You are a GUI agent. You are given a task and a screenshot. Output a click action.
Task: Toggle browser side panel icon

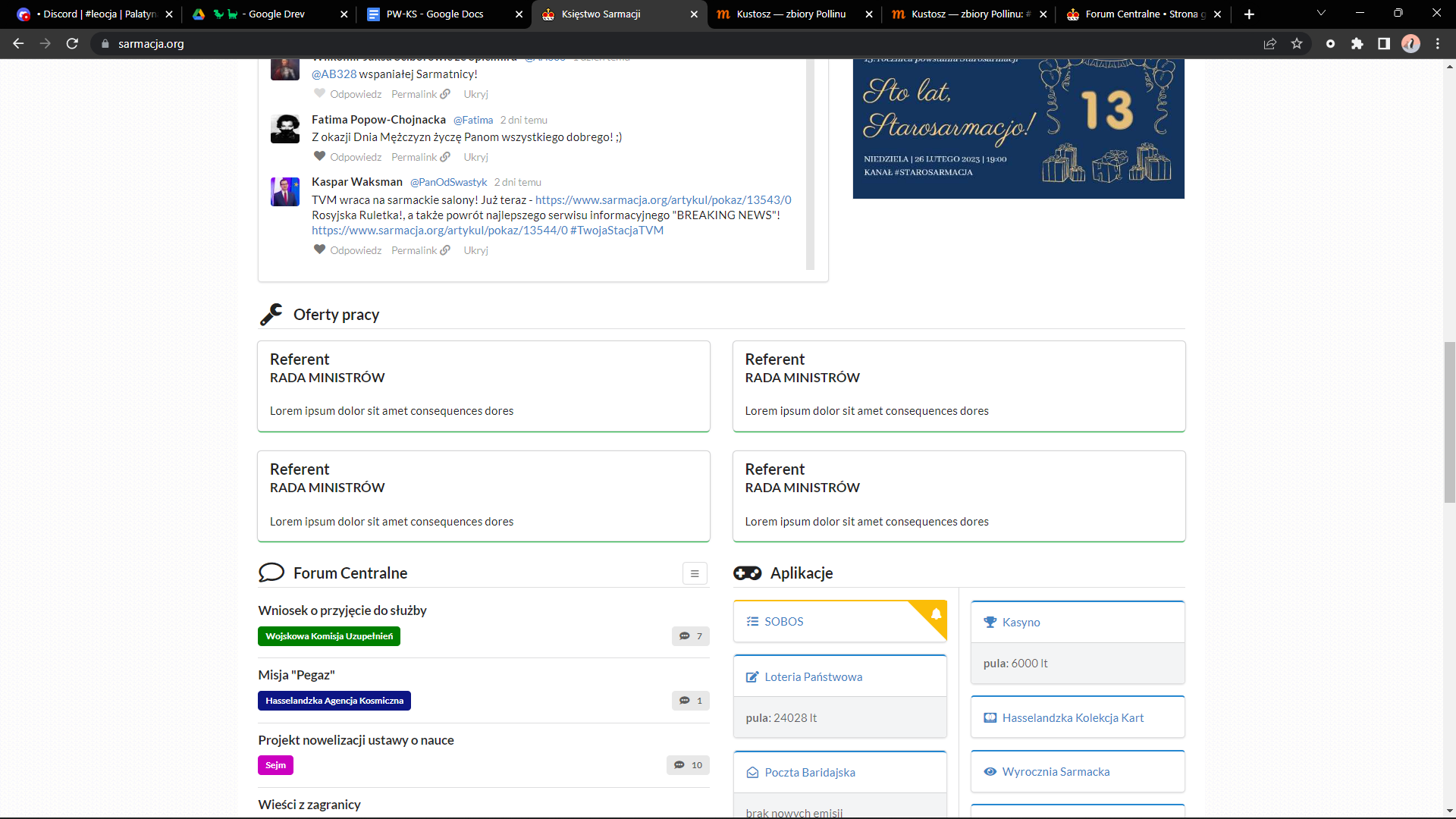(1384, 44)
